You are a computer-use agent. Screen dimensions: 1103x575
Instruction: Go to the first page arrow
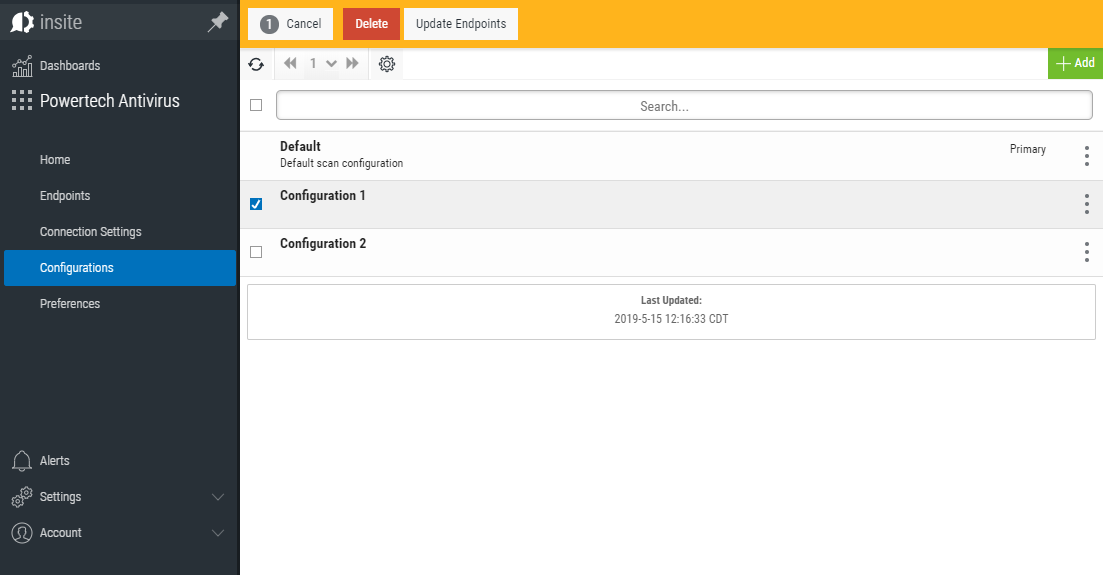coord(290,63)
